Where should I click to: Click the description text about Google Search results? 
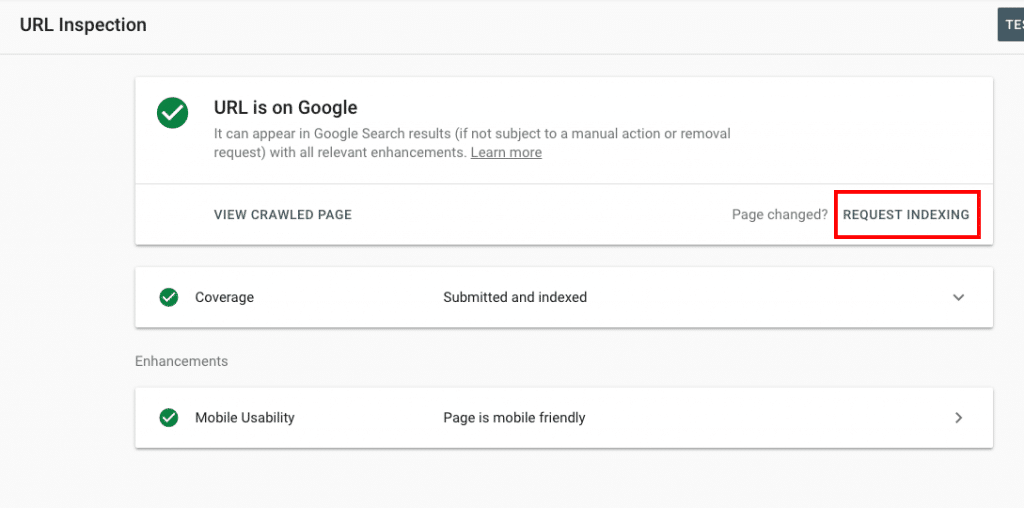(x=400, y=133)
